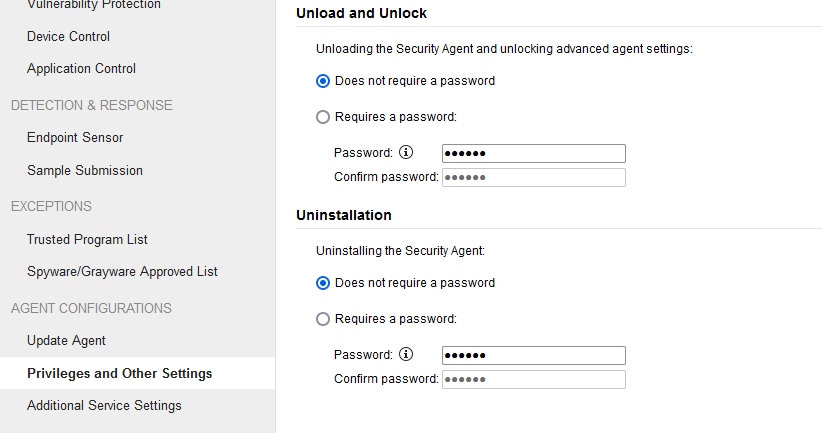The width and height of the screenshot is (822, 433).
Task: Open Additional Service Settings
Action: (x=104, y=405)
